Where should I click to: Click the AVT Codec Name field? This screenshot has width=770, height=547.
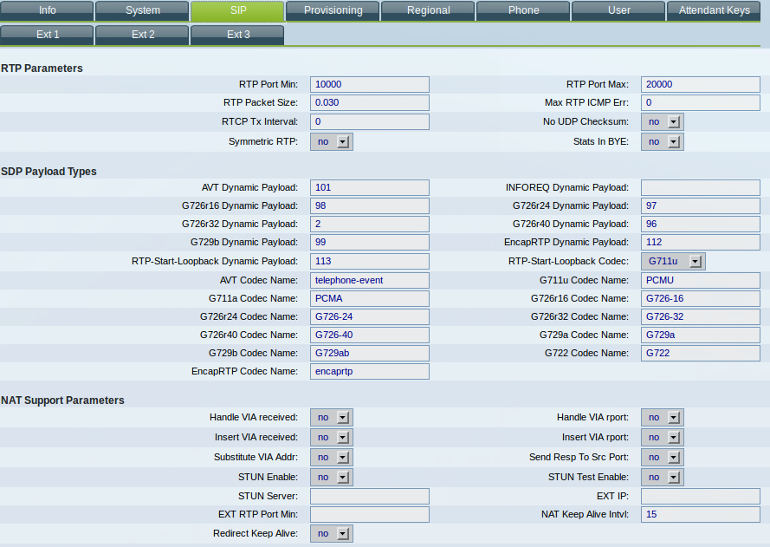[x=369, y=280]
